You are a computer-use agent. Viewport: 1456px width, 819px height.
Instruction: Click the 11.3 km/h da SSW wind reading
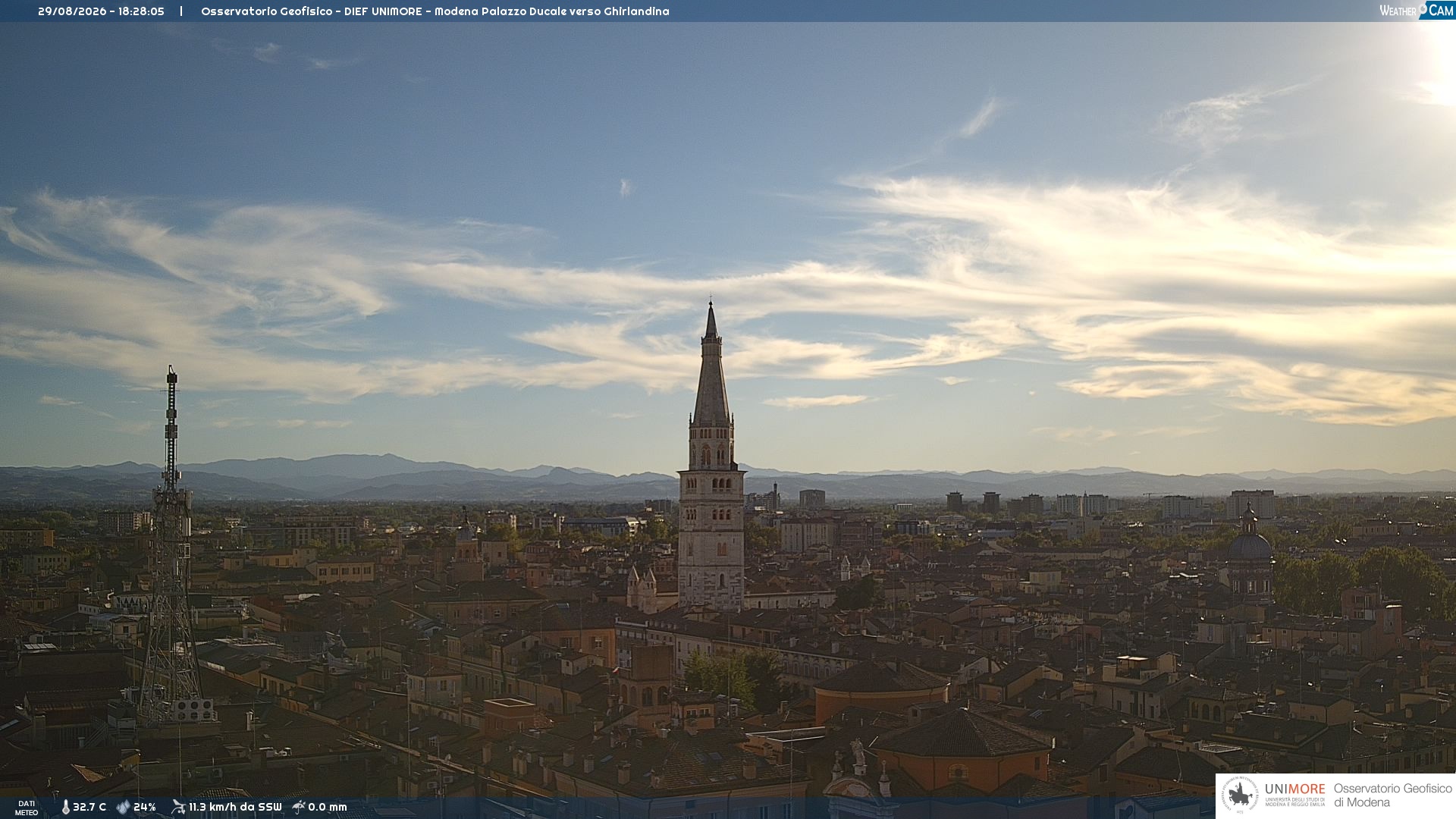point(235,807)
